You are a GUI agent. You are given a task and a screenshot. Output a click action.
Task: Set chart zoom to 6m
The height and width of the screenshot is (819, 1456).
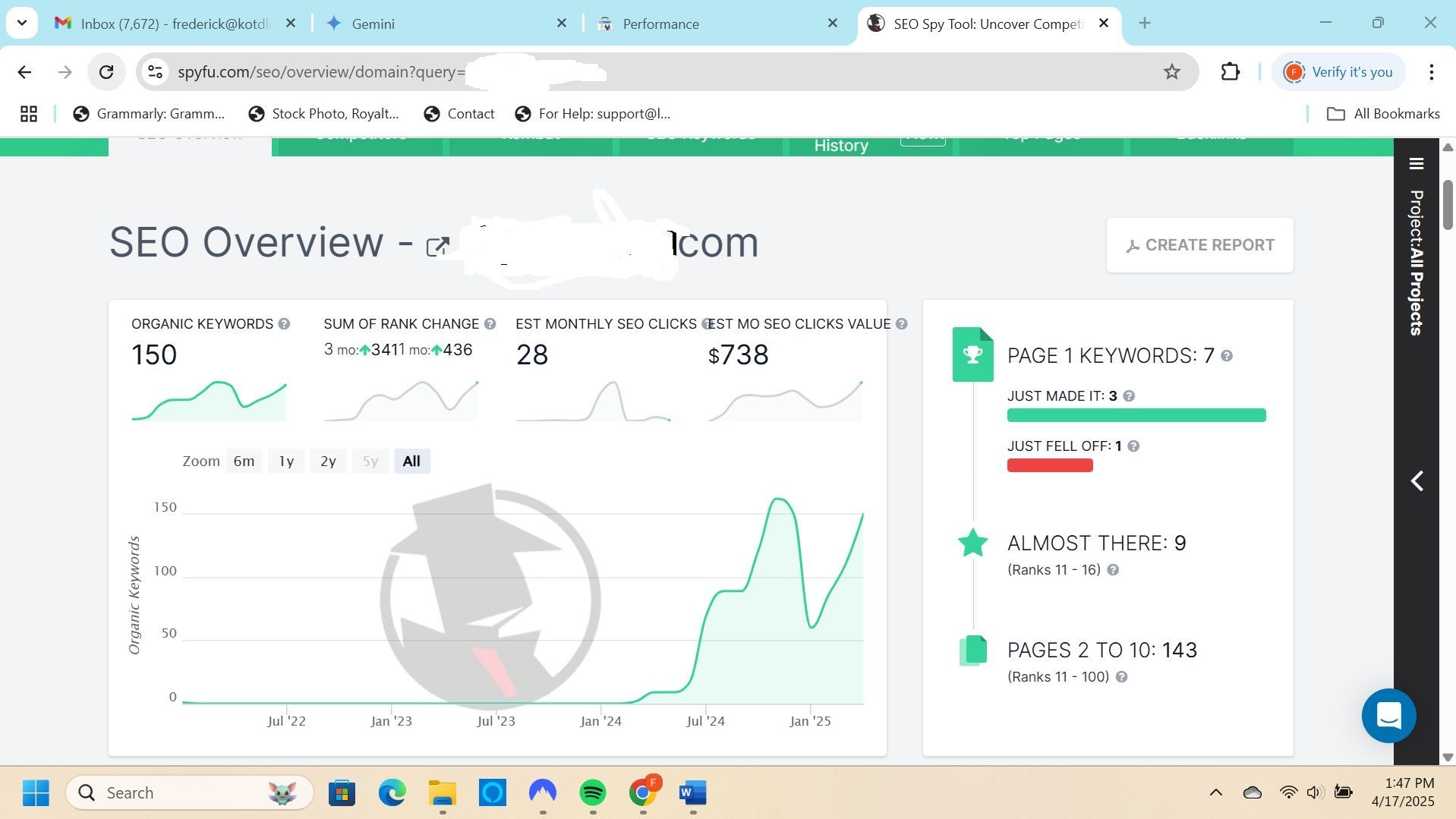(244, 461)
